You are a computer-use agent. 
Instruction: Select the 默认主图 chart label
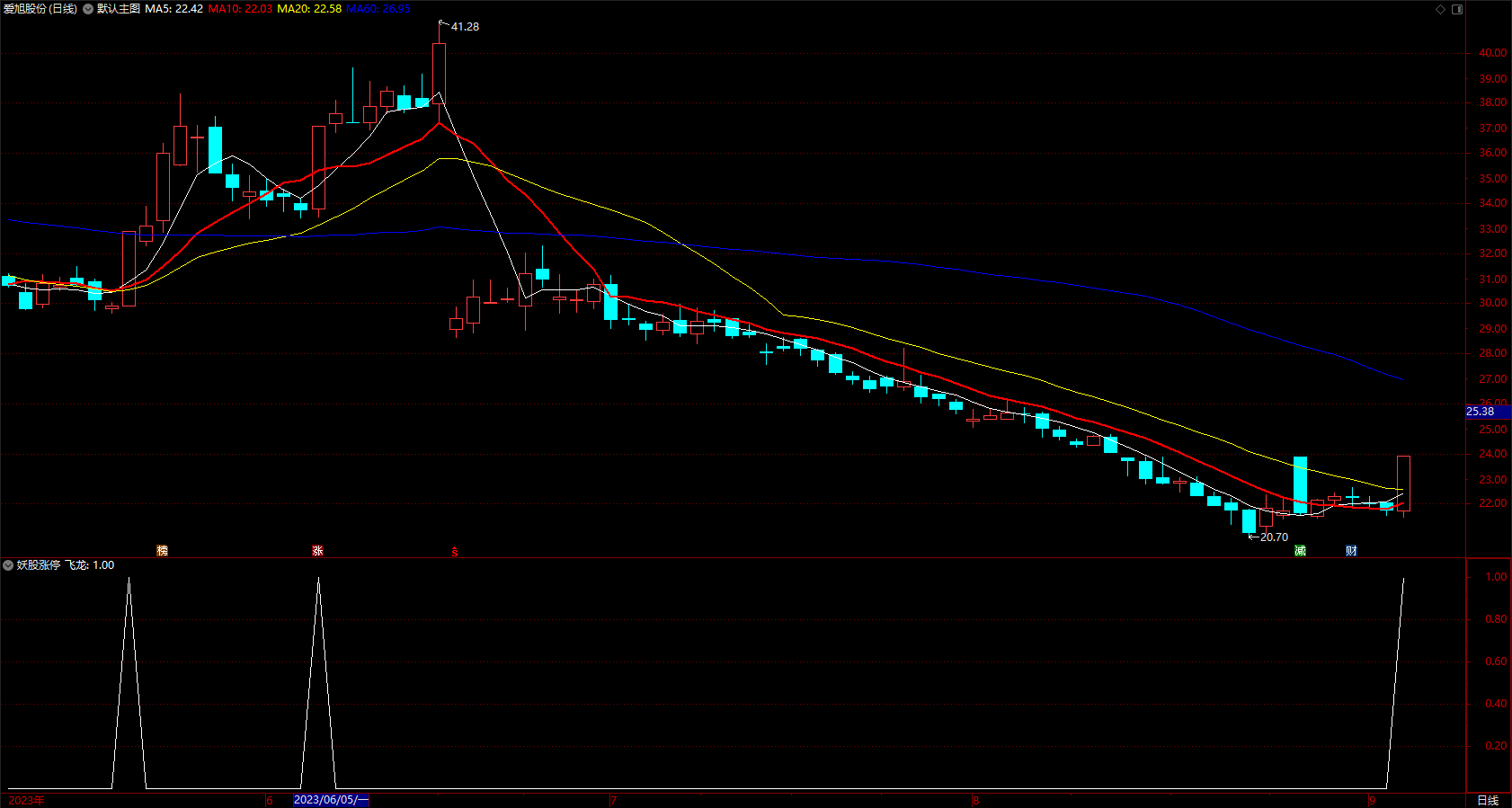(119, 9)
